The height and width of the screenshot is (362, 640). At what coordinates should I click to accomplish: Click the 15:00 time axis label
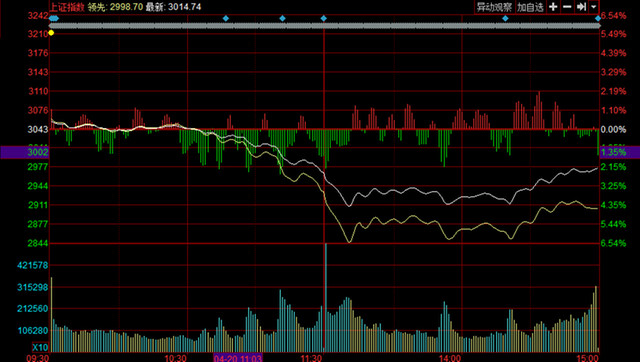click(588, 358)
